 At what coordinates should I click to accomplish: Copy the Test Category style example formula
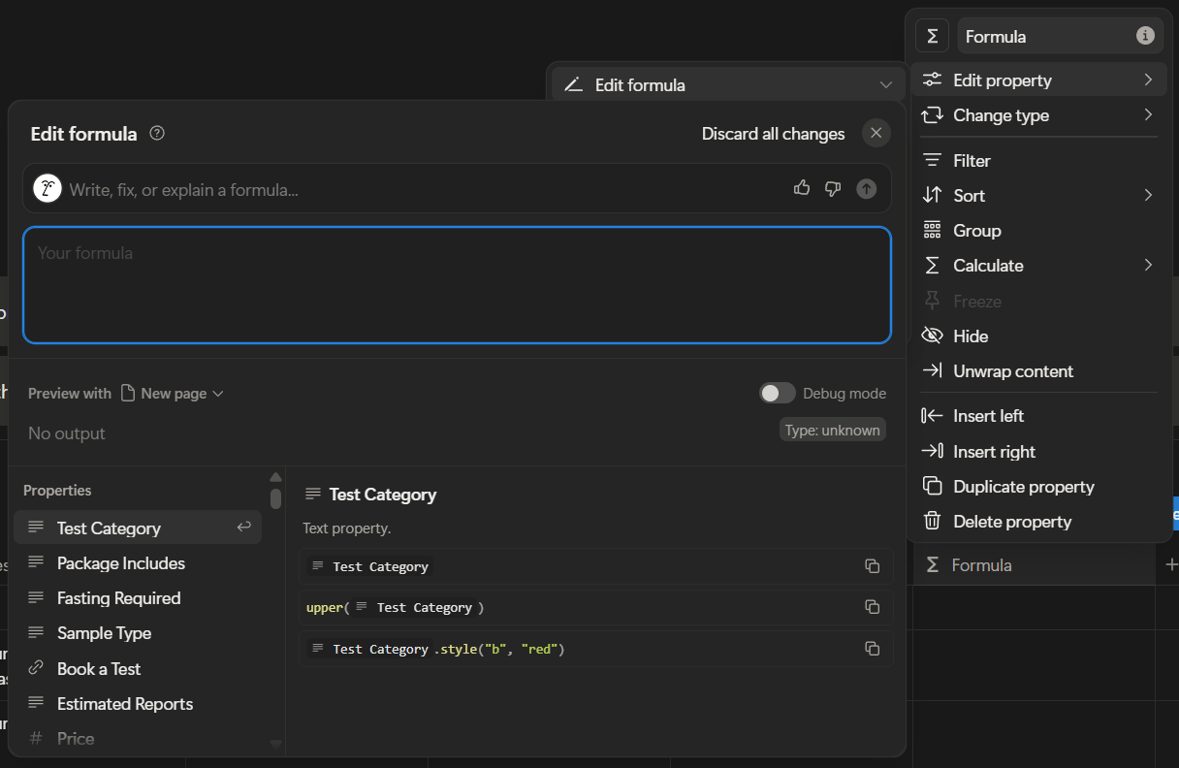point(872,649)
